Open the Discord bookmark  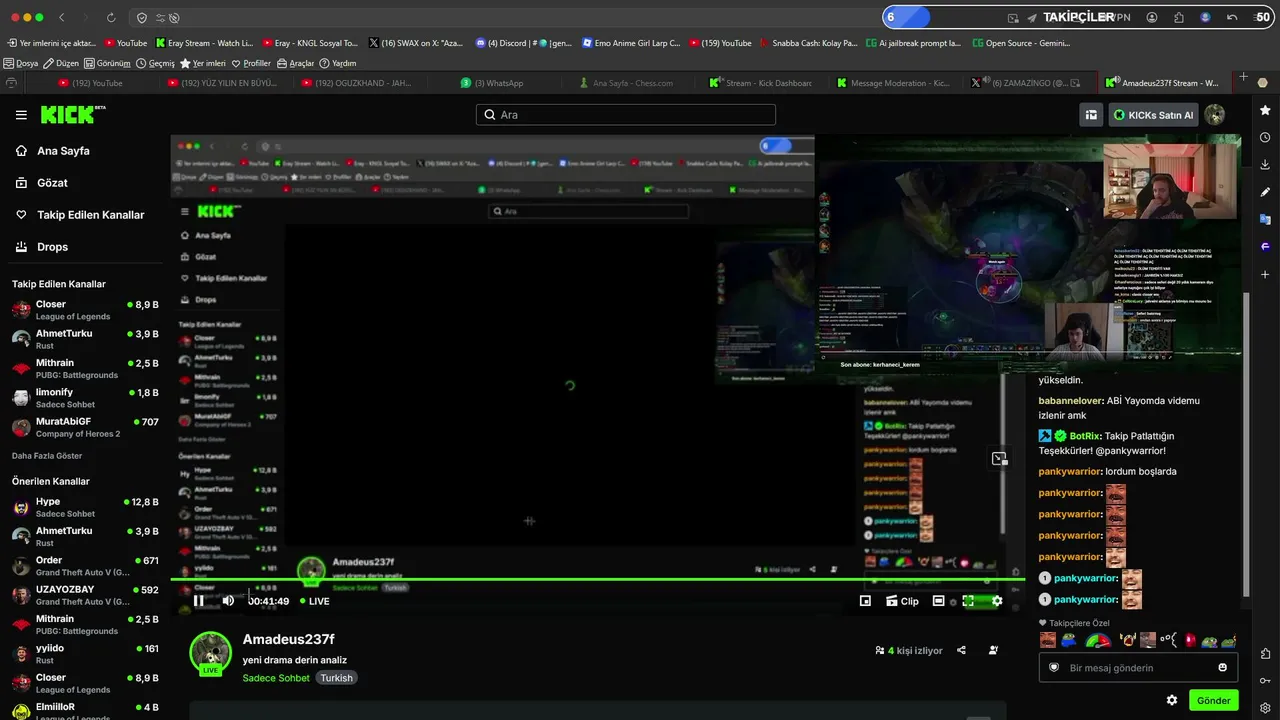click(x=524, y=43)
